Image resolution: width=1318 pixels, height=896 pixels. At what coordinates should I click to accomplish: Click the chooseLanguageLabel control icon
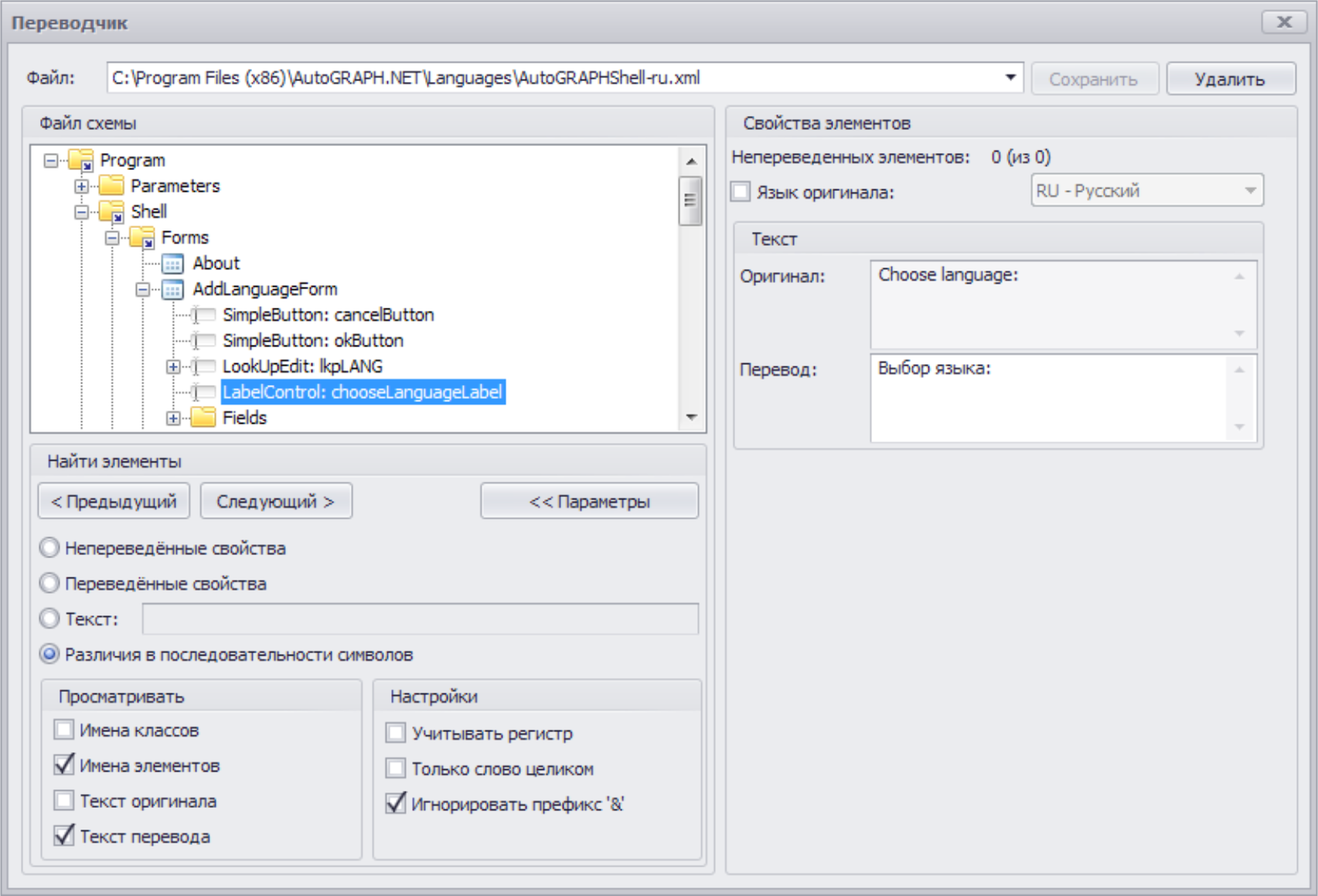click(x=203, y=392)
